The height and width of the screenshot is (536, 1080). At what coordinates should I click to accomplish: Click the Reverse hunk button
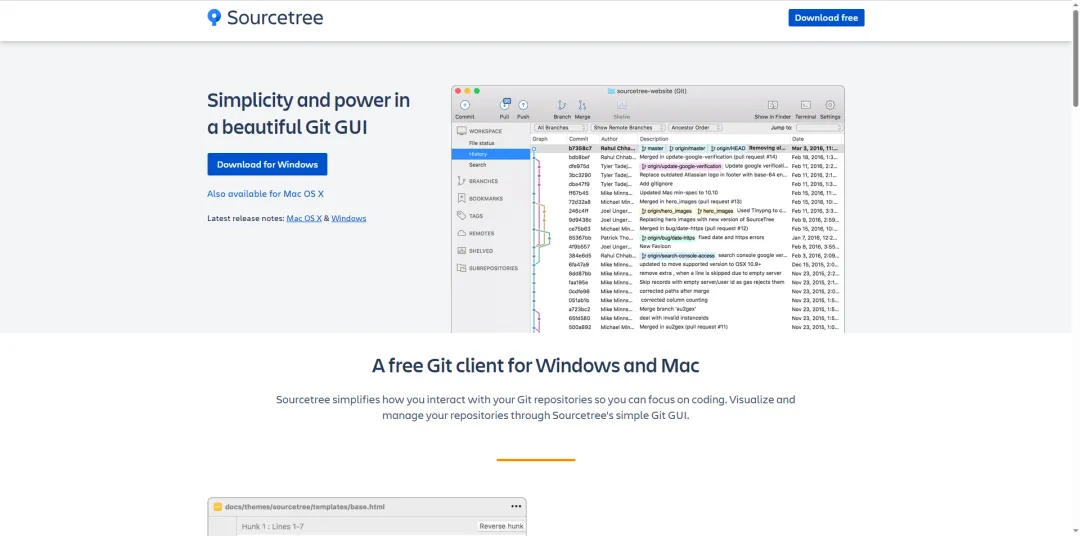click(x=501, y=526)
